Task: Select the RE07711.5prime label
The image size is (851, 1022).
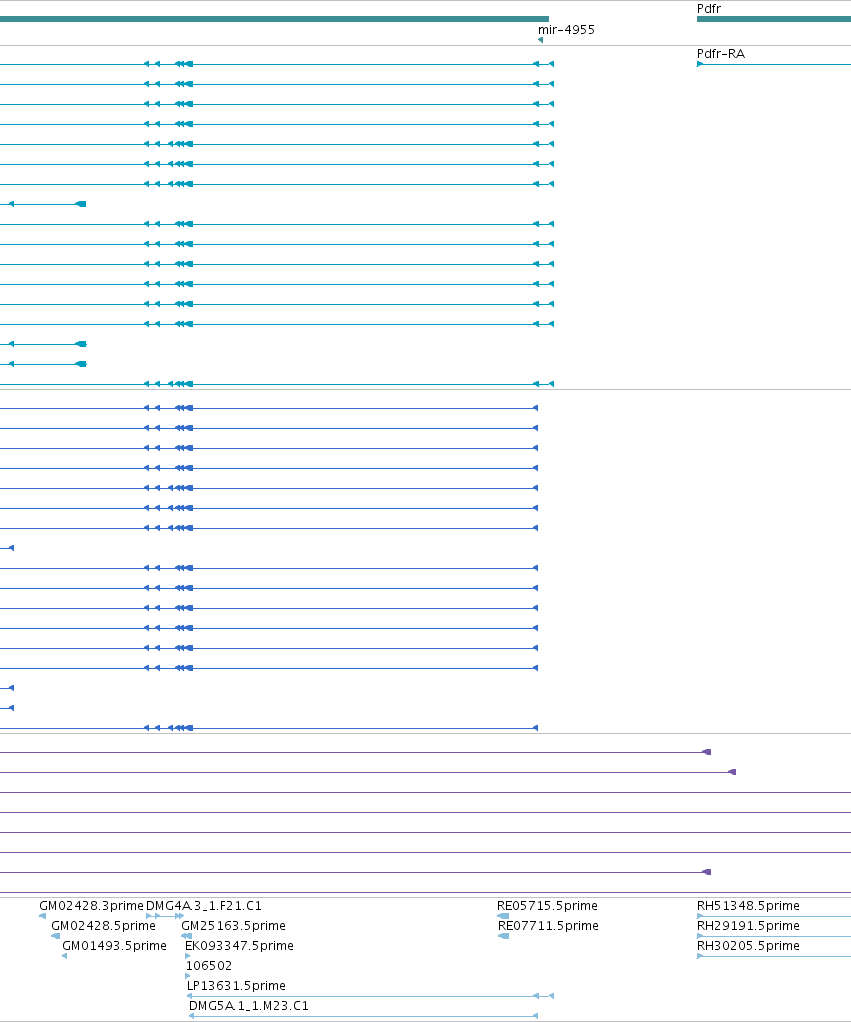Action: pos(548,926)
